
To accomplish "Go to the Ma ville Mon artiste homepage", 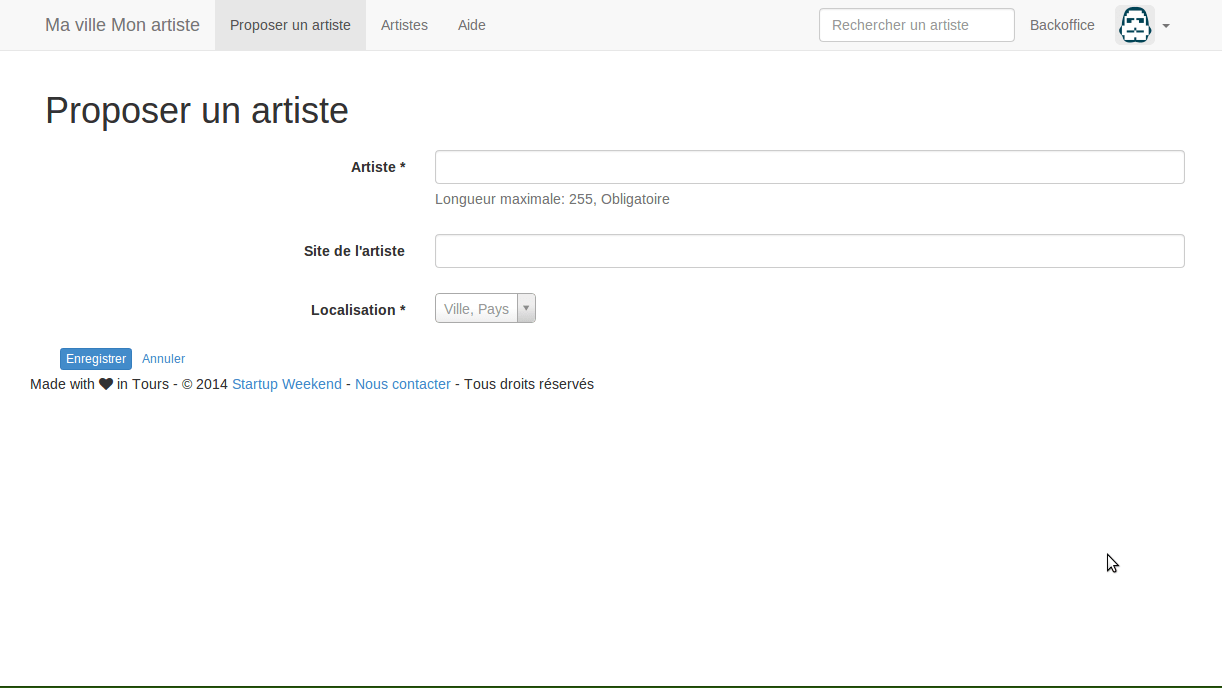I will coord(122,25).
